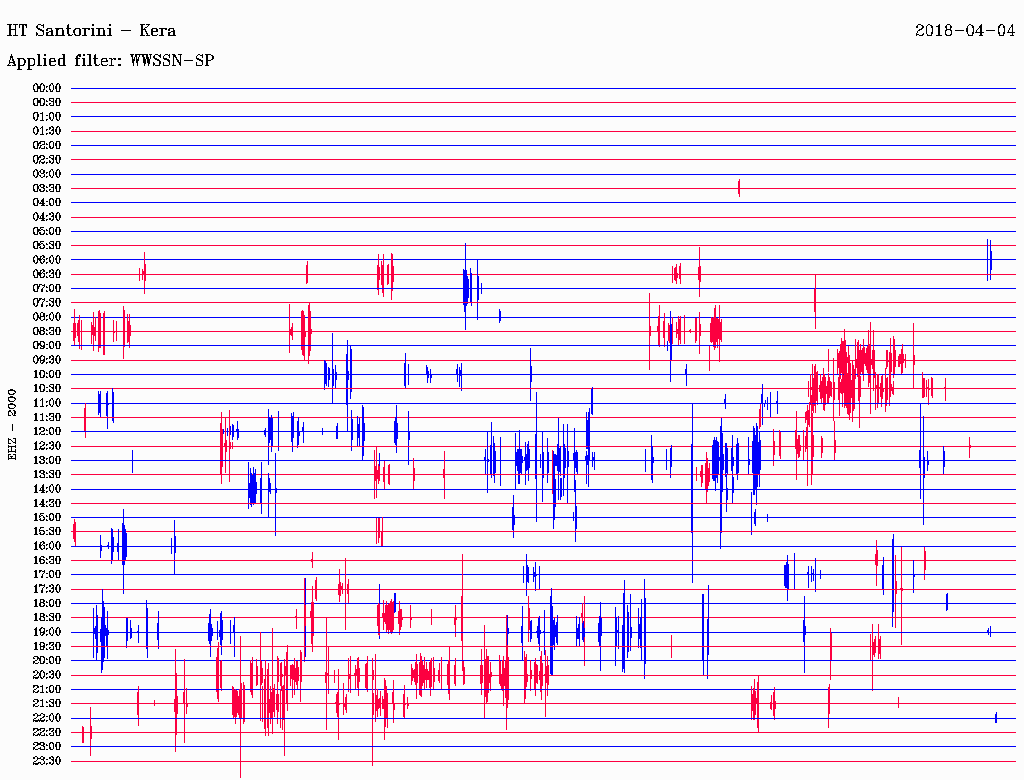This screenshot has width=1024, height=780.
Task: Select the 10:30 time label
Action: pos(47,389)
